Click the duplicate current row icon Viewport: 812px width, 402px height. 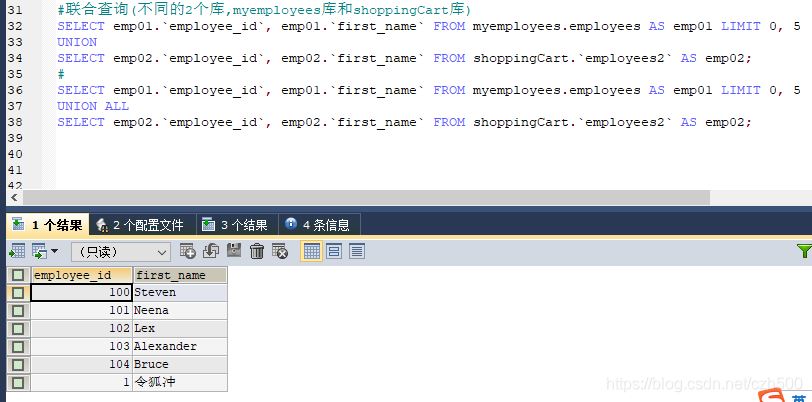pyautogui.click(x=211, y=251)
